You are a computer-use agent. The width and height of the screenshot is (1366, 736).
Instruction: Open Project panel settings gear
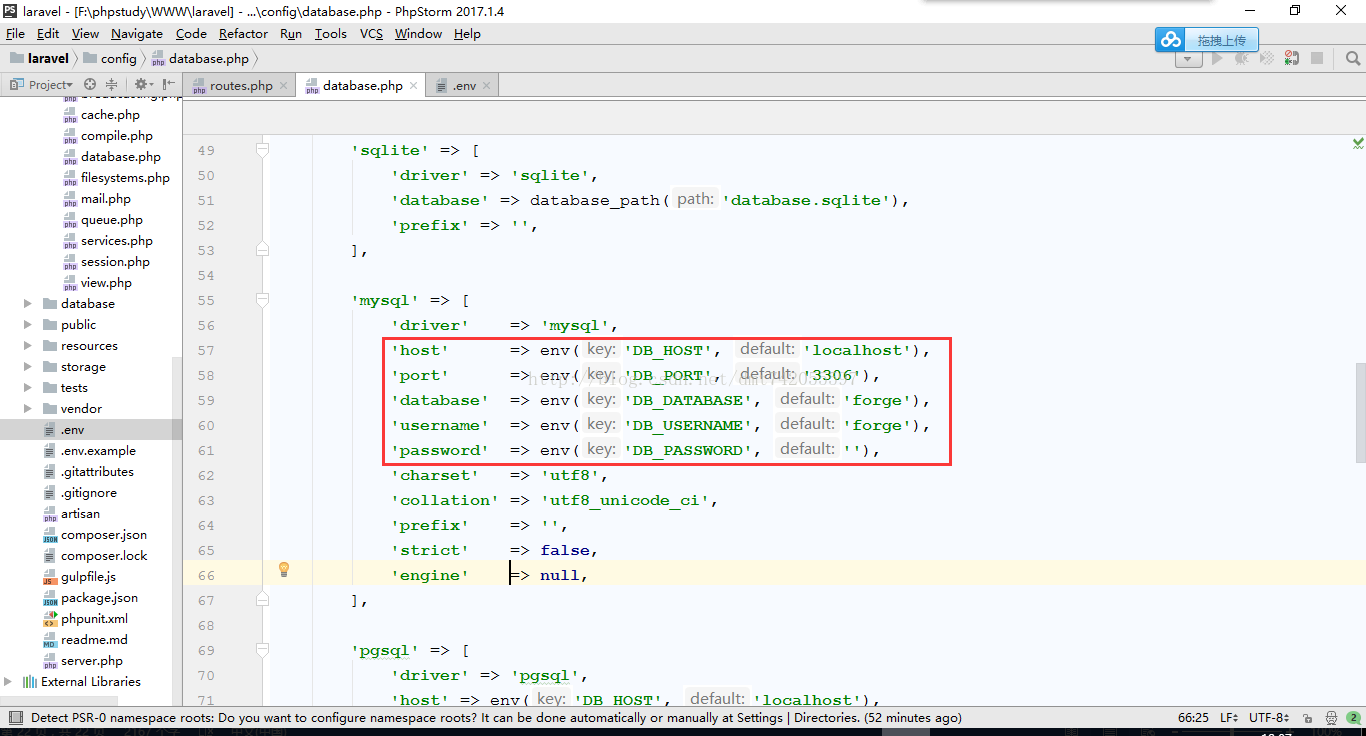click(x=141, y=85)
